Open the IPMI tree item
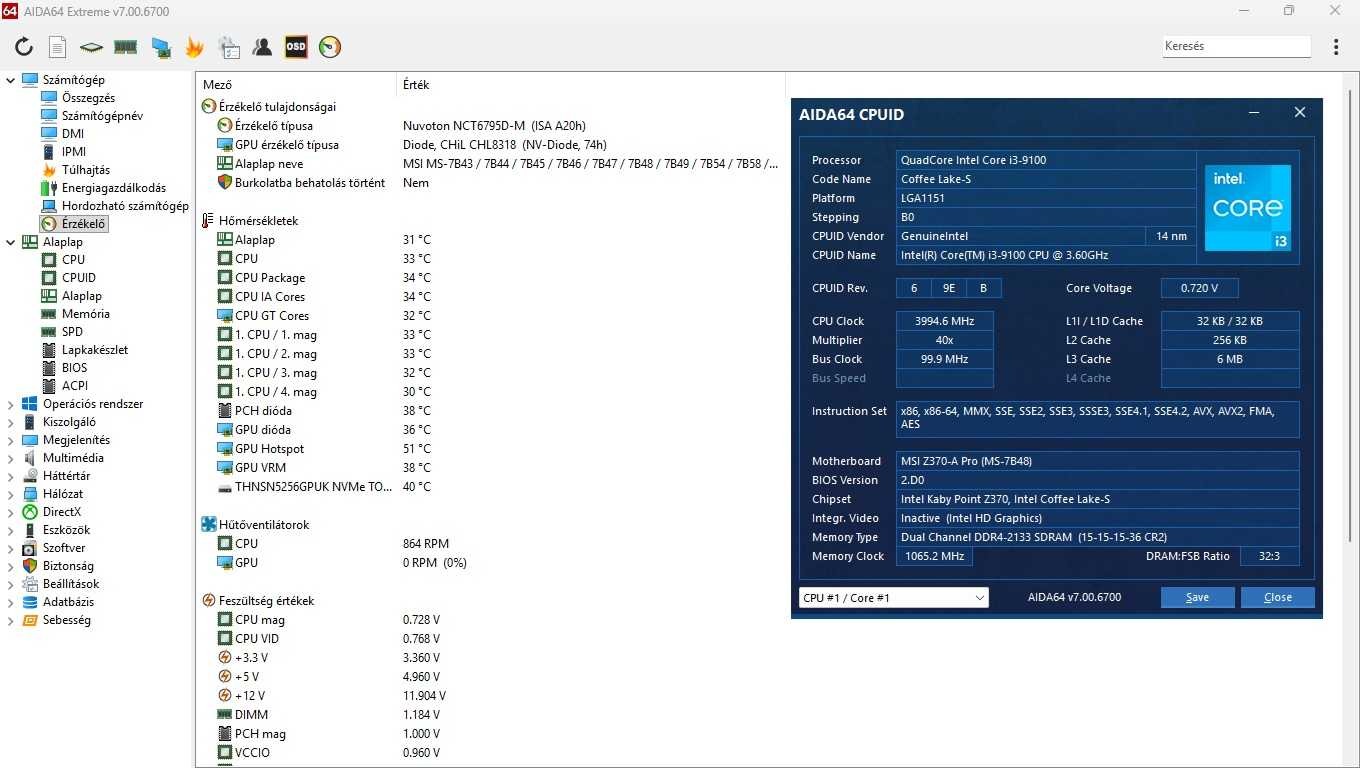Screen dimensions: 1360x768 click(x=74, y=152)
